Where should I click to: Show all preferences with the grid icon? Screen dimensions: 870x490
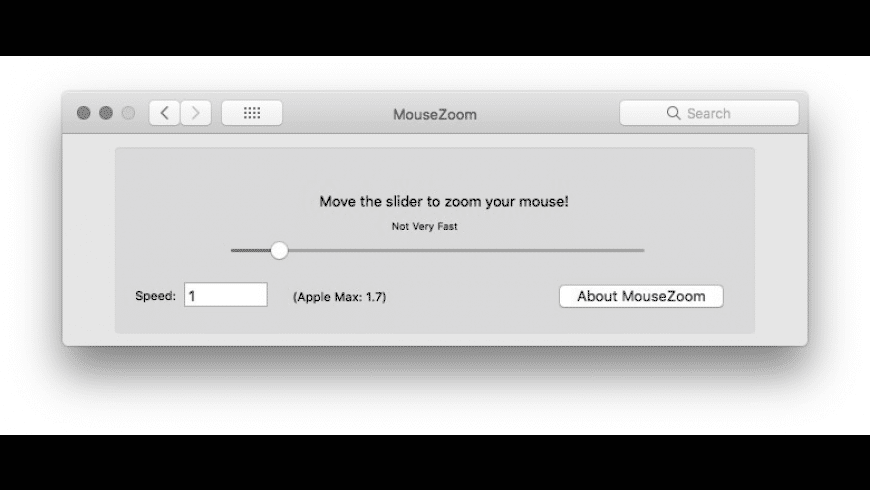252,113
